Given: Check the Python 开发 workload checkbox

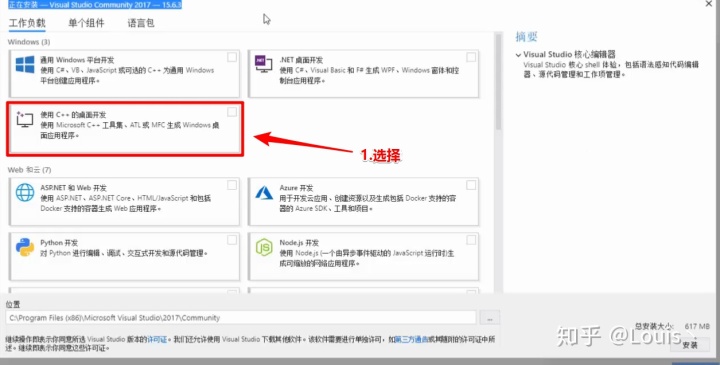Looking at the screenshot, I should point(232,240).
